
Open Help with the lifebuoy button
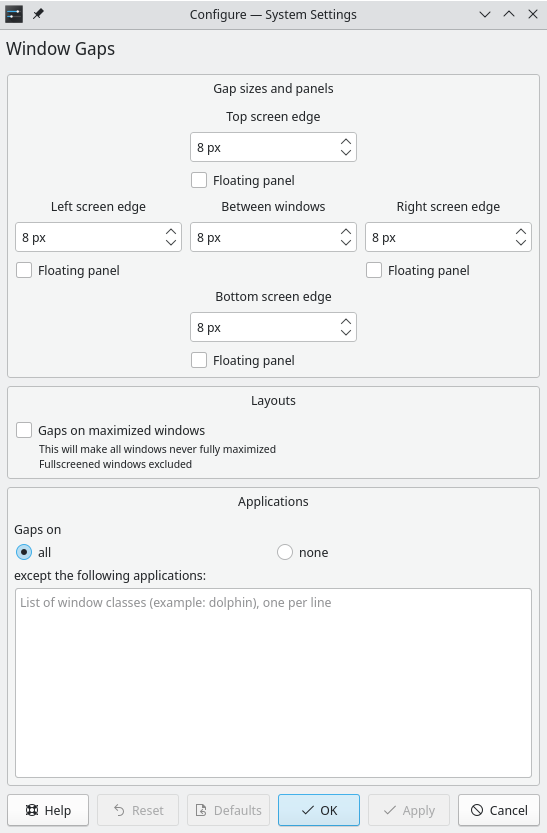[48, 810]
